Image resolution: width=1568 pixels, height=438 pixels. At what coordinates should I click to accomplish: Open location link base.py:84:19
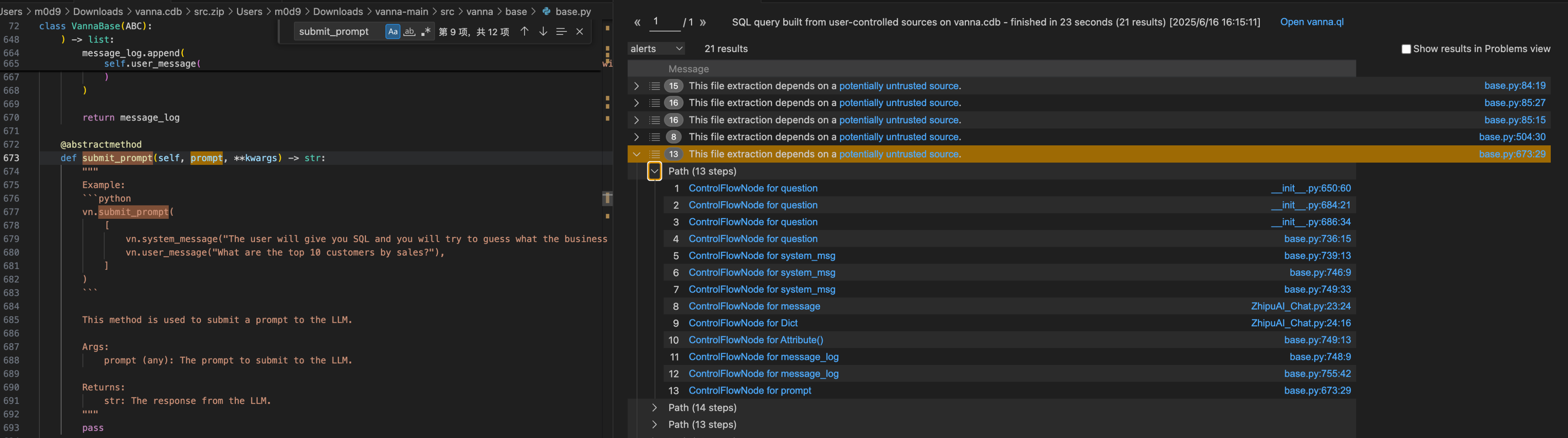(1514, 86)
